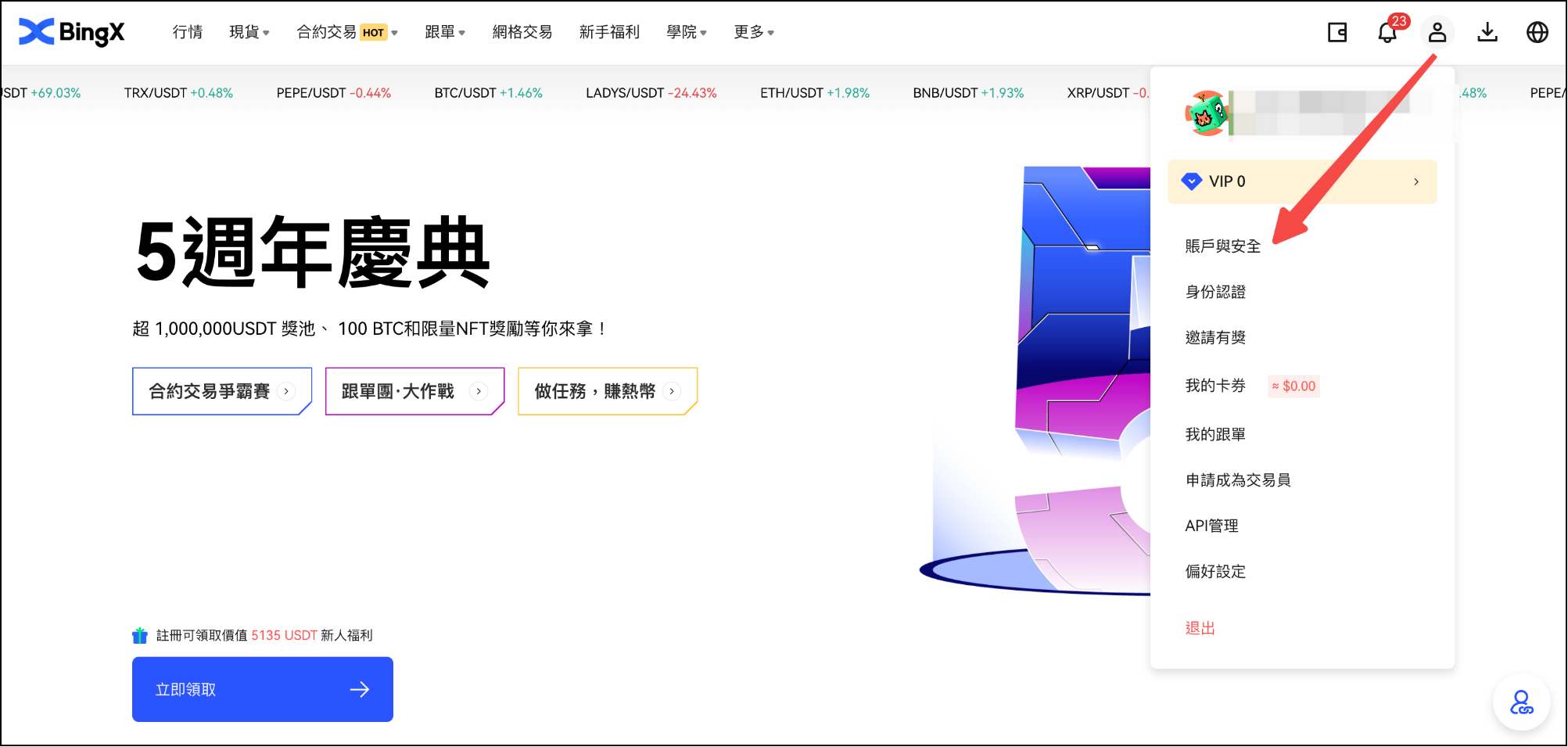
Task: Select 賬戶與安全 from account menu
Action: tap(1222, 246)
